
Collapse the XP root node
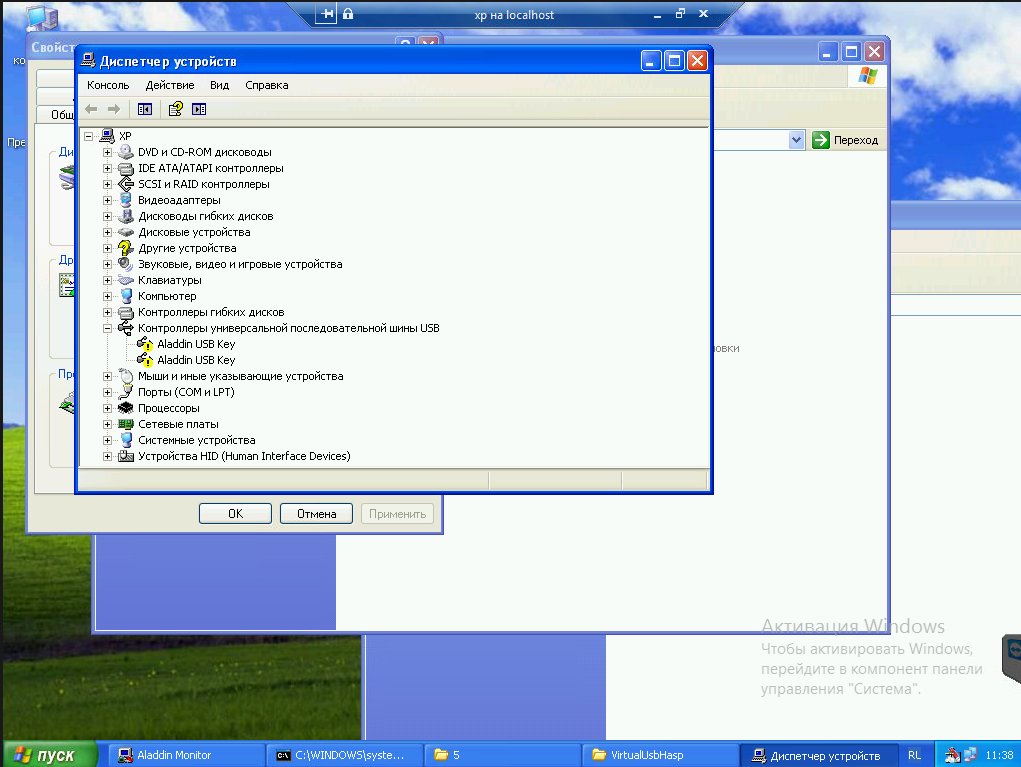(89, 136)
